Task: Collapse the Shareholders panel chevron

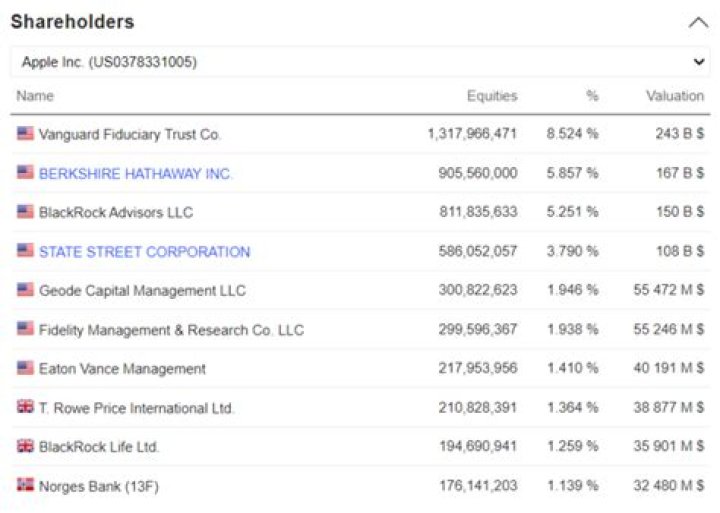Action: (698, 23)
